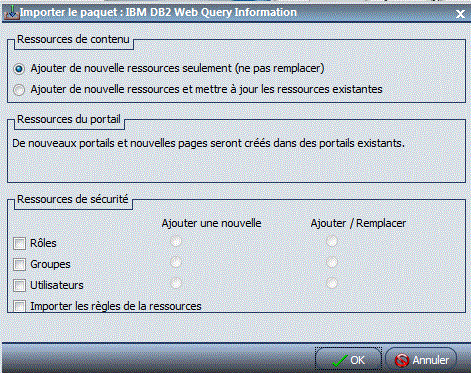Click the 'Ressources de sécurité' group label

[73, 199]
